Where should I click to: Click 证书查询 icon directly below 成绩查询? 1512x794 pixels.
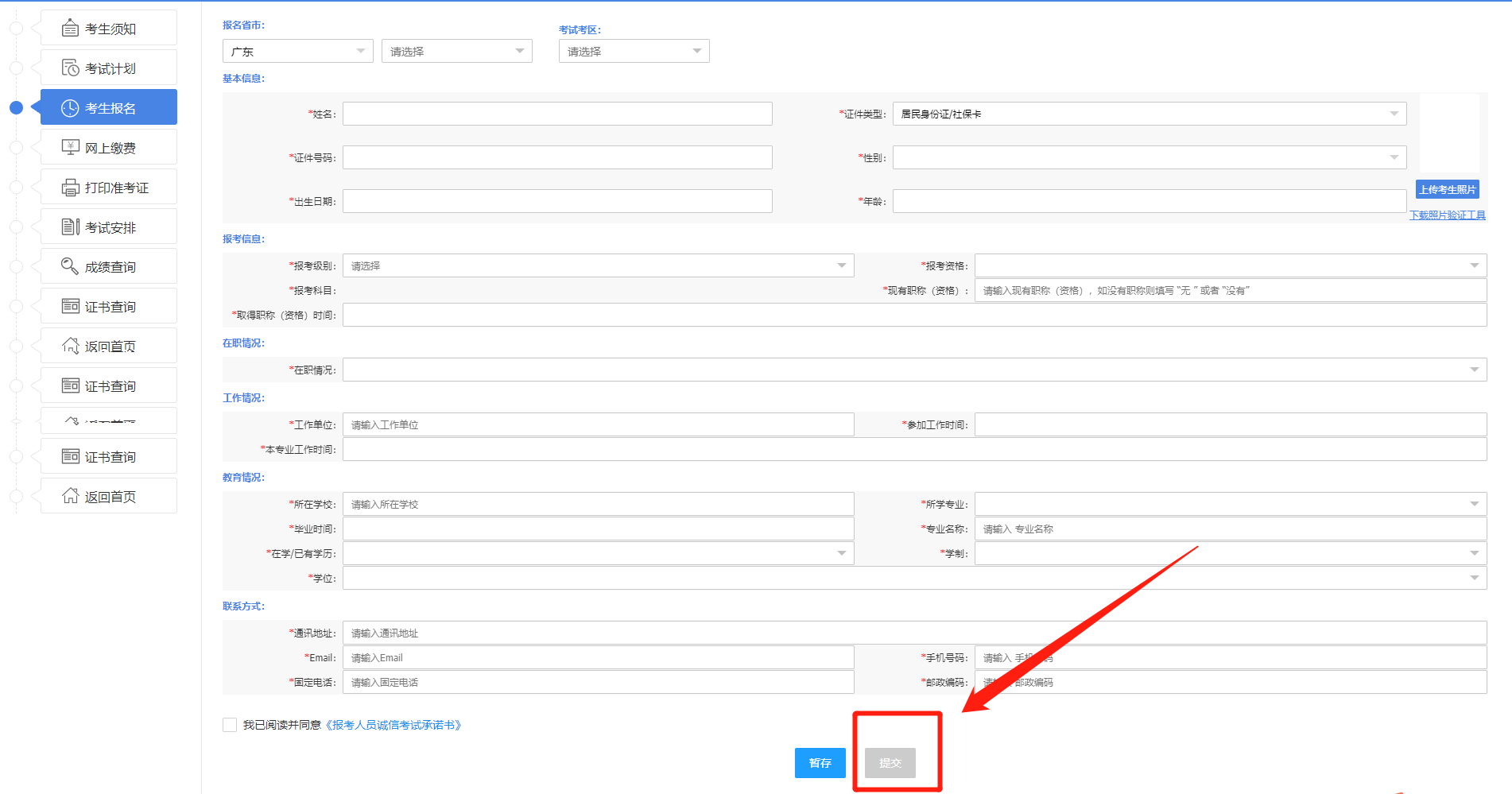point(70,306)
